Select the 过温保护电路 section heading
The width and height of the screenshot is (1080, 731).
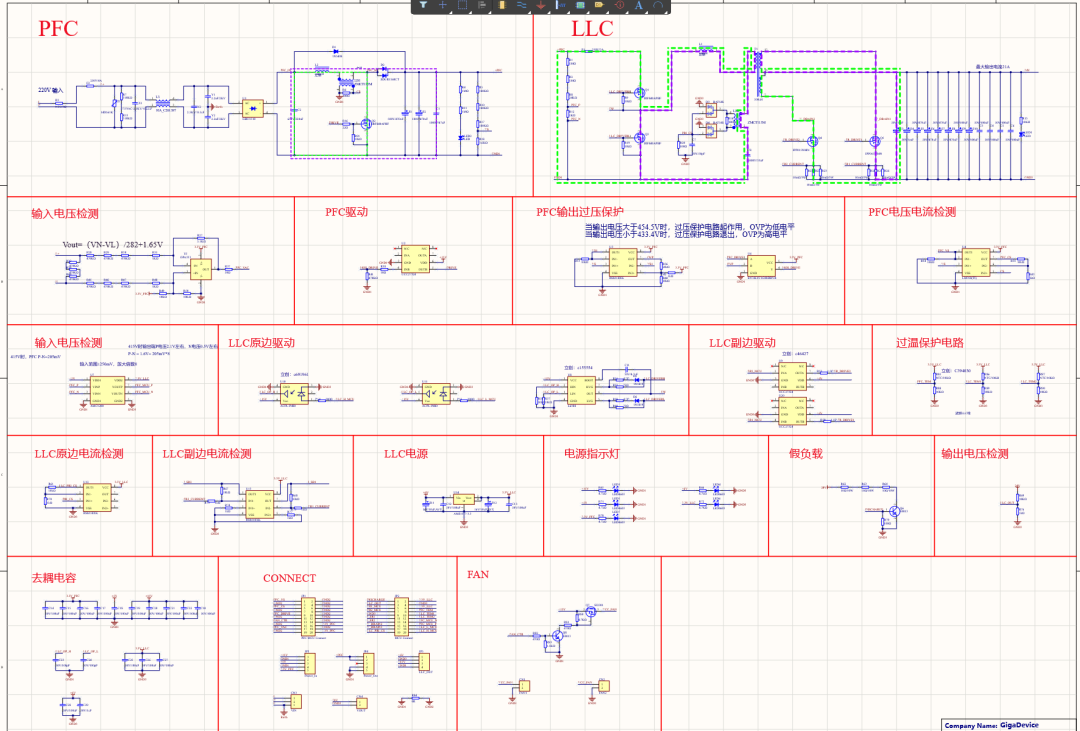[x=929, y=343]
